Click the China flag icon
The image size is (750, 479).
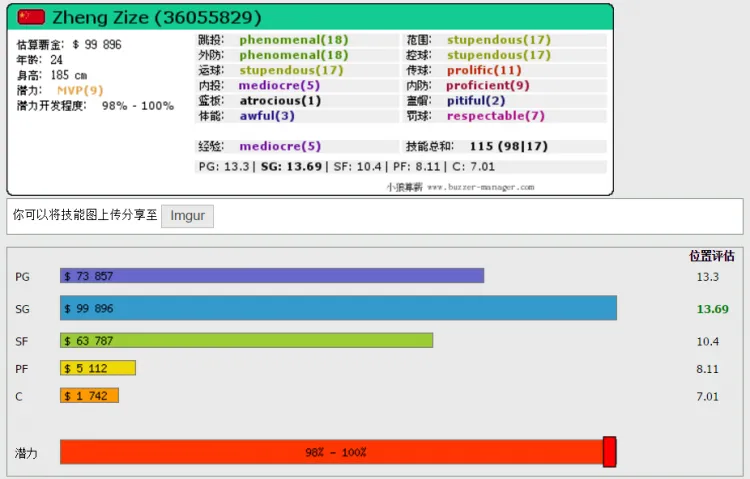[x=32, y=17]
